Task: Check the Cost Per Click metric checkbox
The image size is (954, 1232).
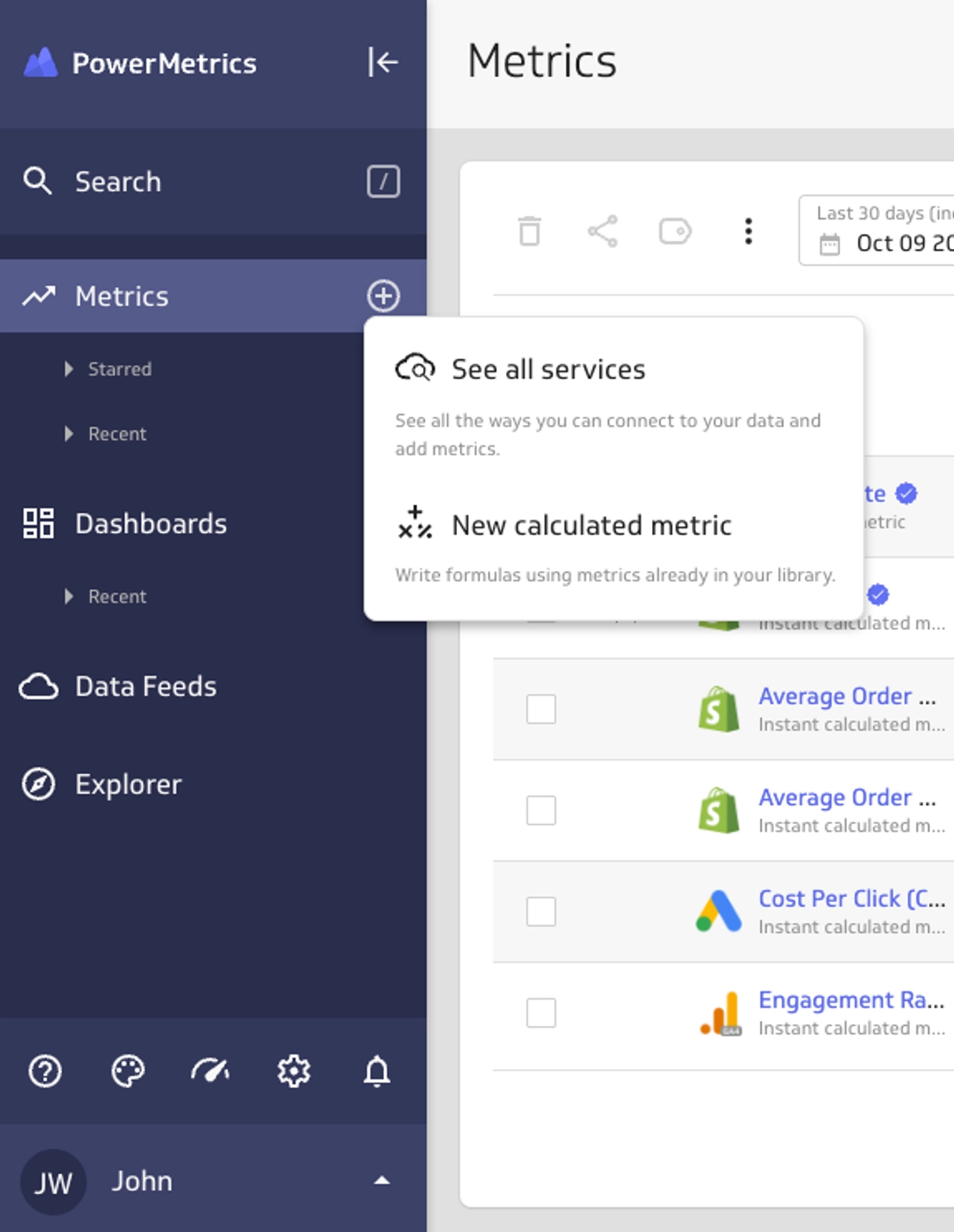Action: click(541, 911)
